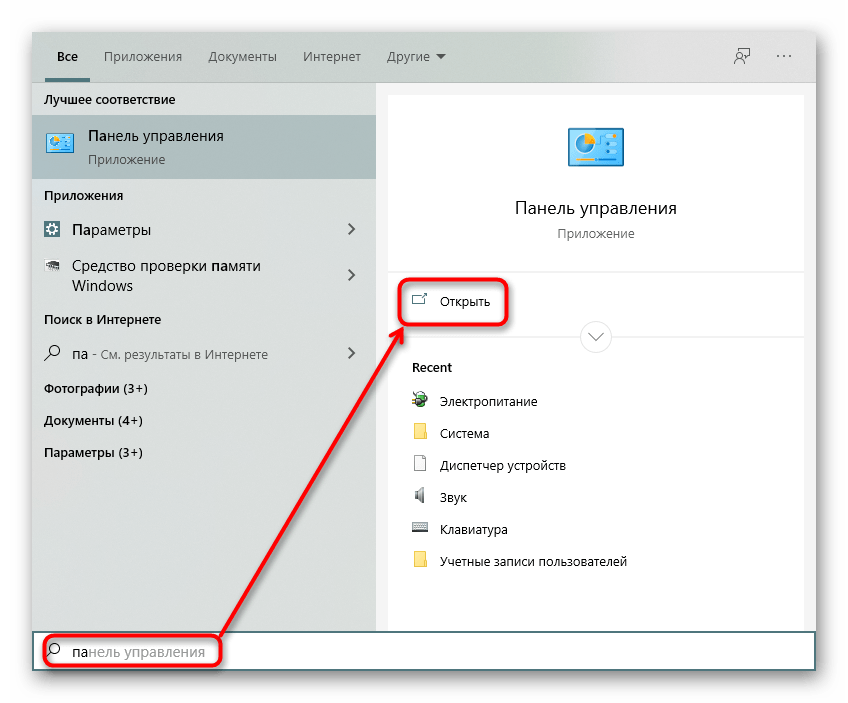The width and height of the screenshot is (848, 703).
Task: Click the Открыть button
Action: pyautogui.click(x=453, y=301)
